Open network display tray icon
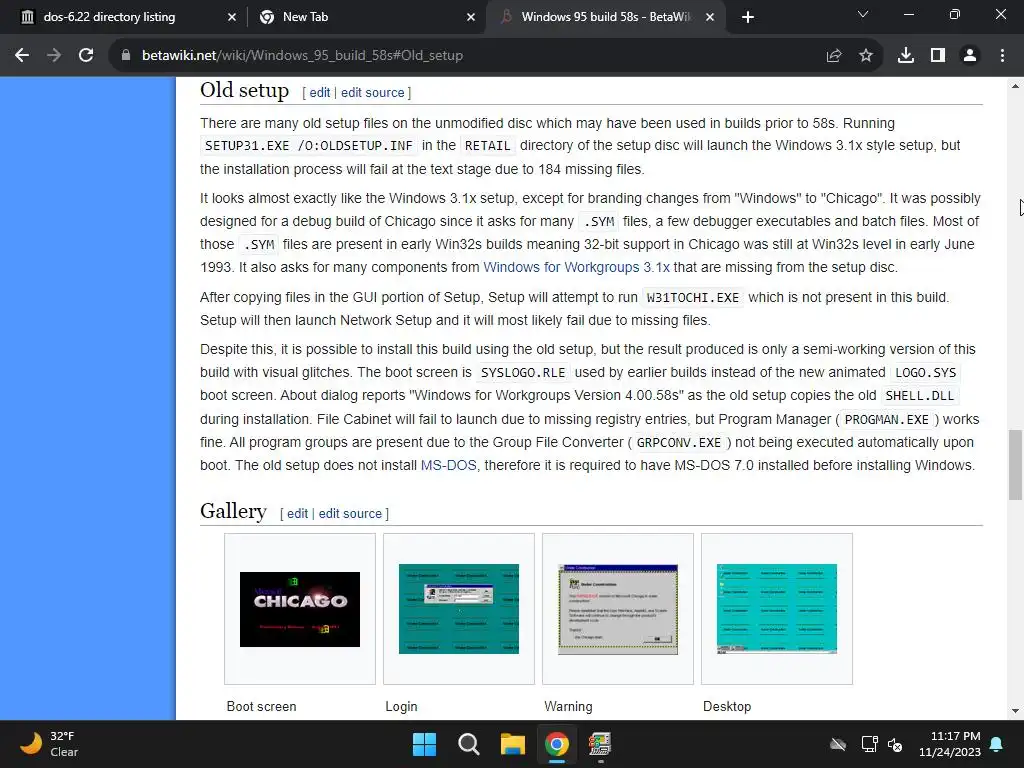The image size is (1024, 768). [x=869, y=744]
